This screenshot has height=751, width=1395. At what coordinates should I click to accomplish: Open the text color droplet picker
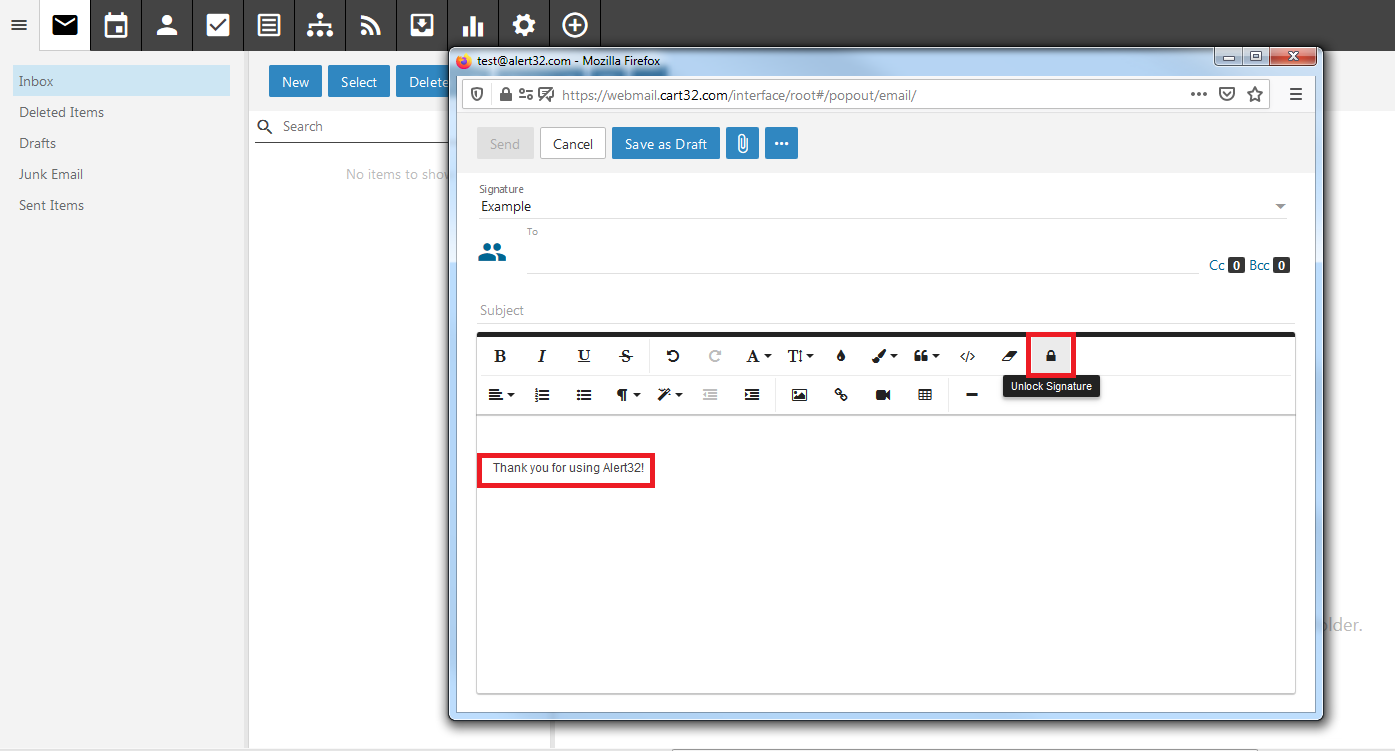pyautogui.click(x=841, y=356)
